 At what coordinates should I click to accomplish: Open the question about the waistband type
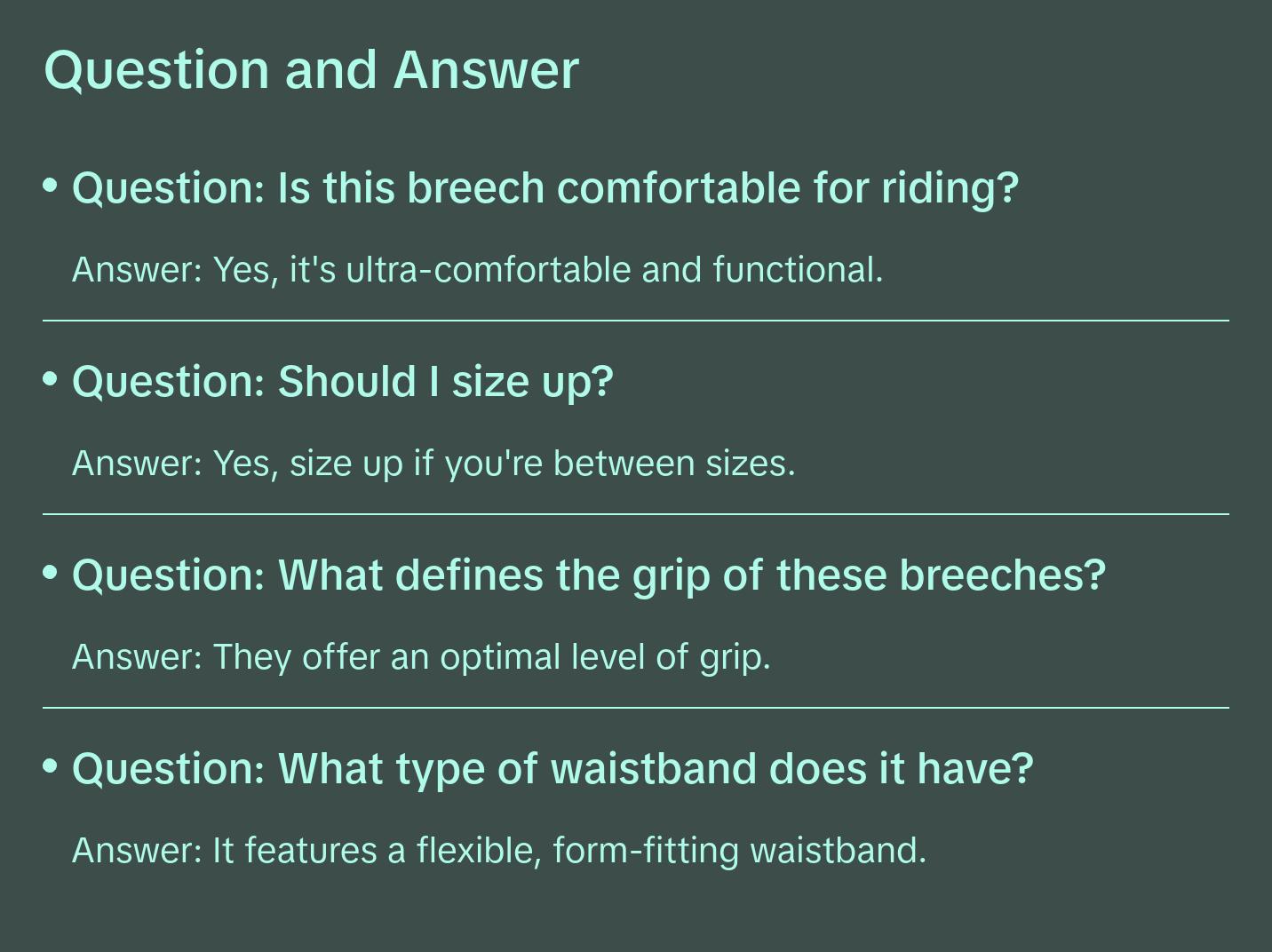[553, 769]
